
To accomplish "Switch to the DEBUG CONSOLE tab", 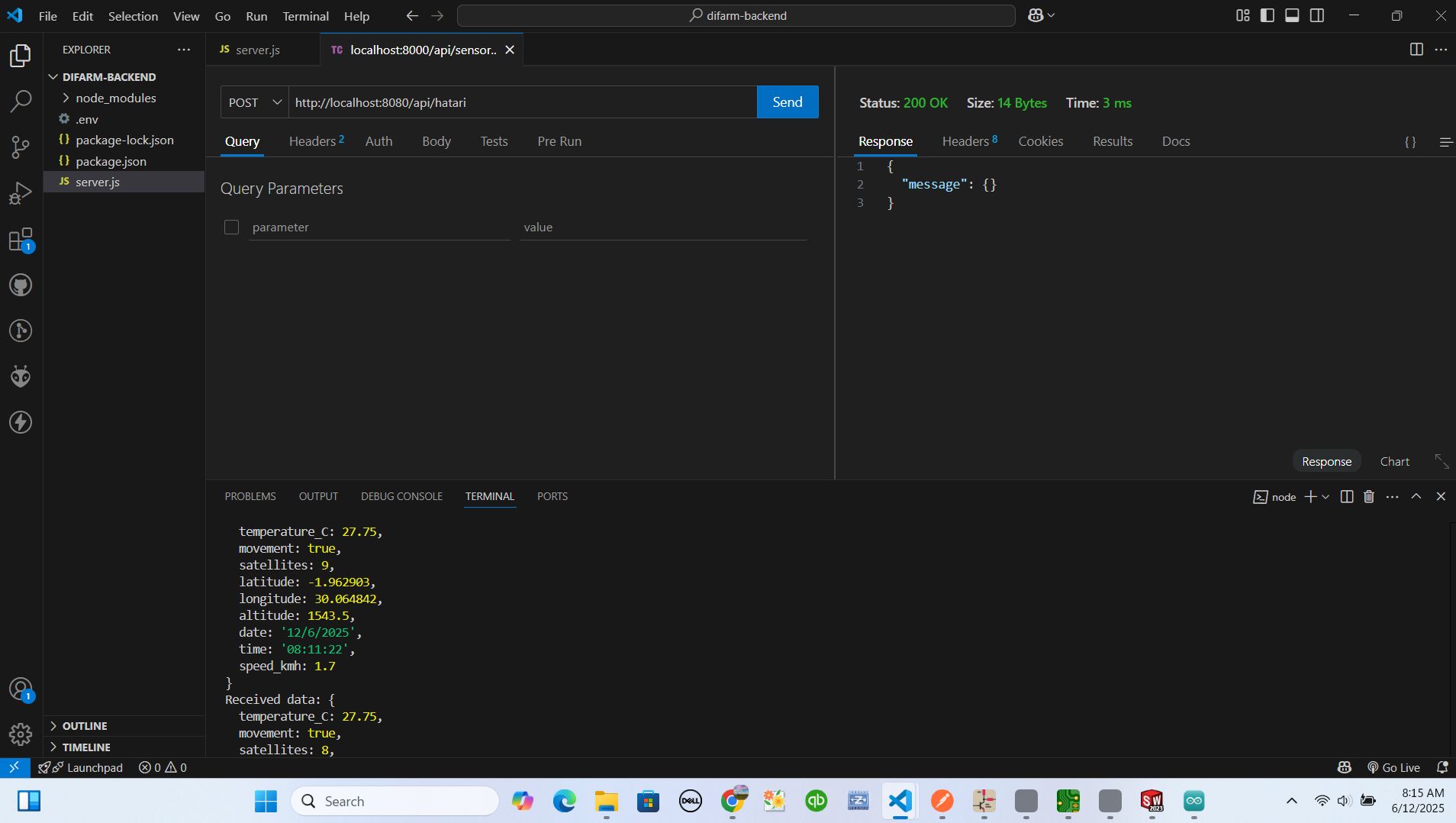I will [401, 497].
